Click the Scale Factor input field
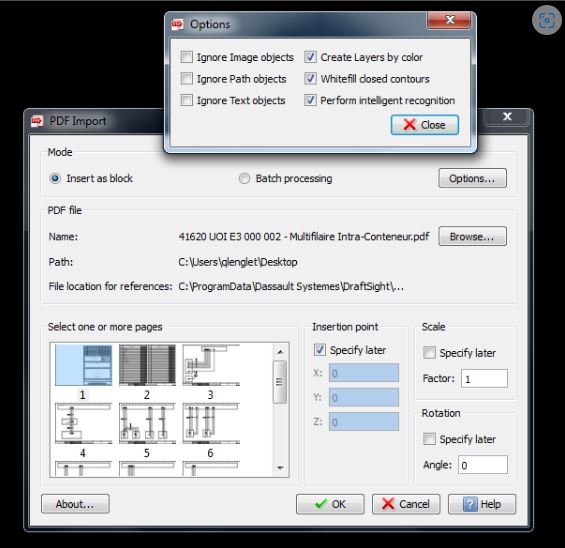Screen dimensions: 565x548 tap(484, 379)
